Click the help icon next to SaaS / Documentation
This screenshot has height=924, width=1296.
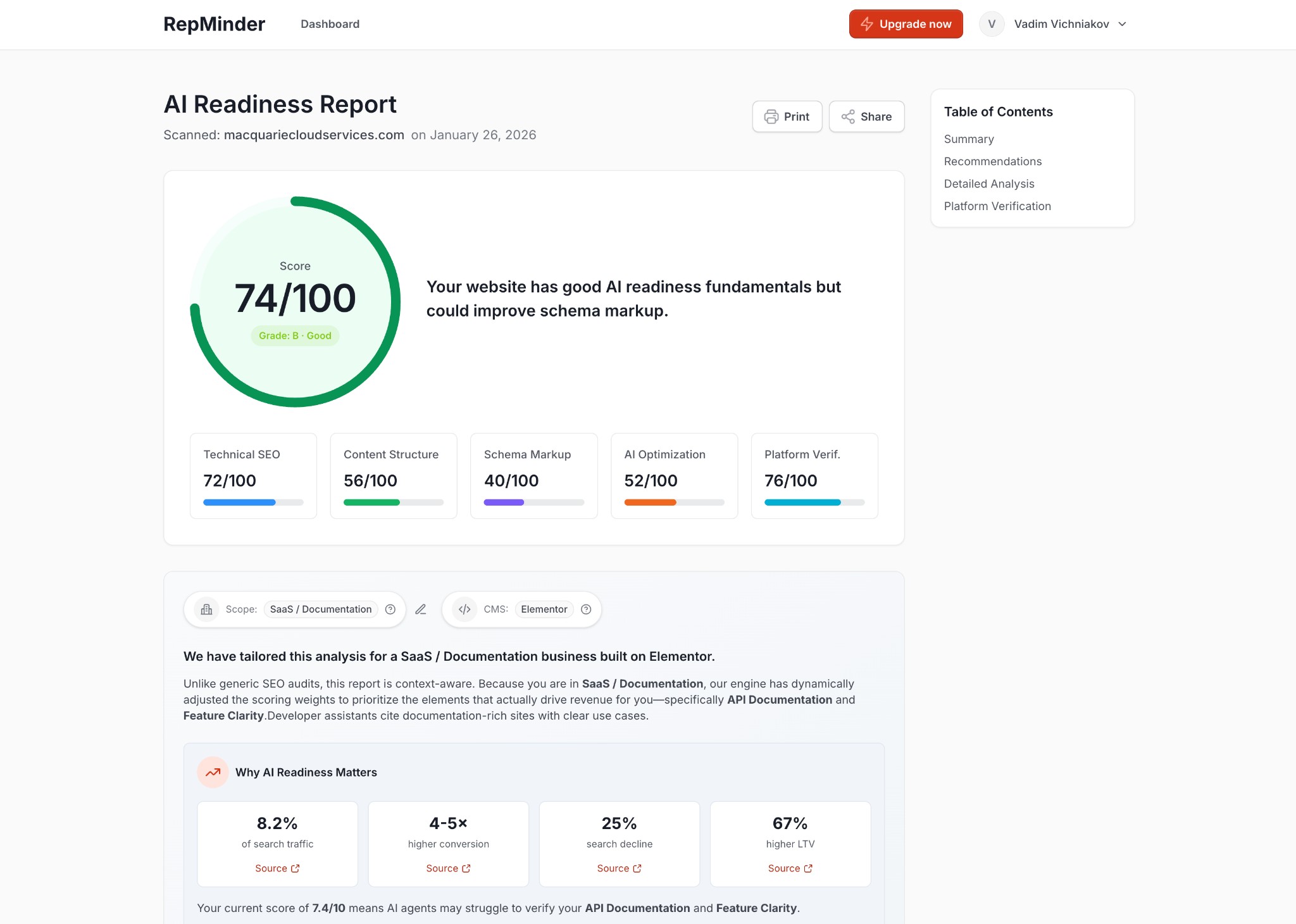(390, 609)
